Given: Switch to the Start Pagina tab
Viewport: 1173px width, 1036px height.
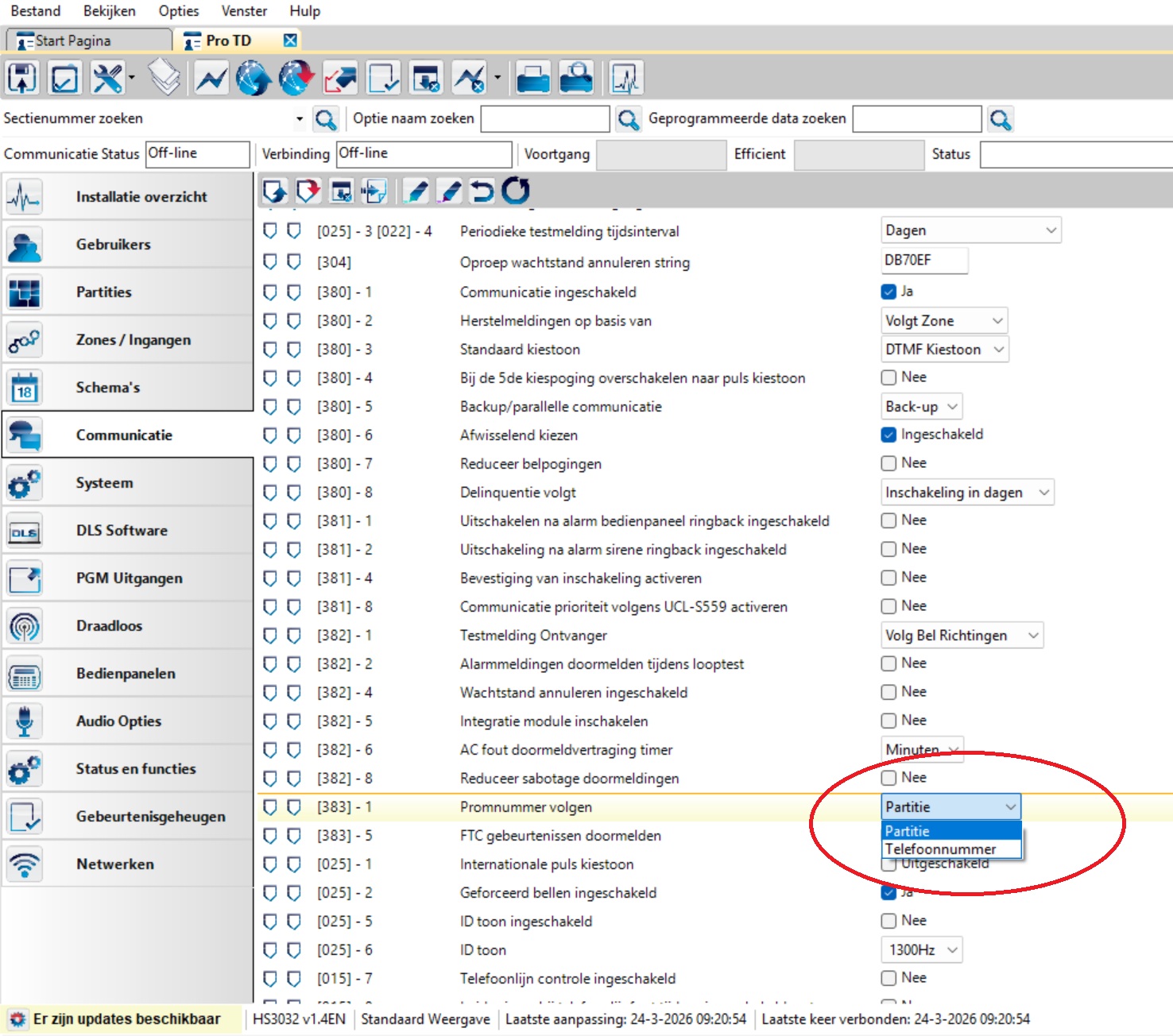Looking at the screenshot, I should coord(73,41).
